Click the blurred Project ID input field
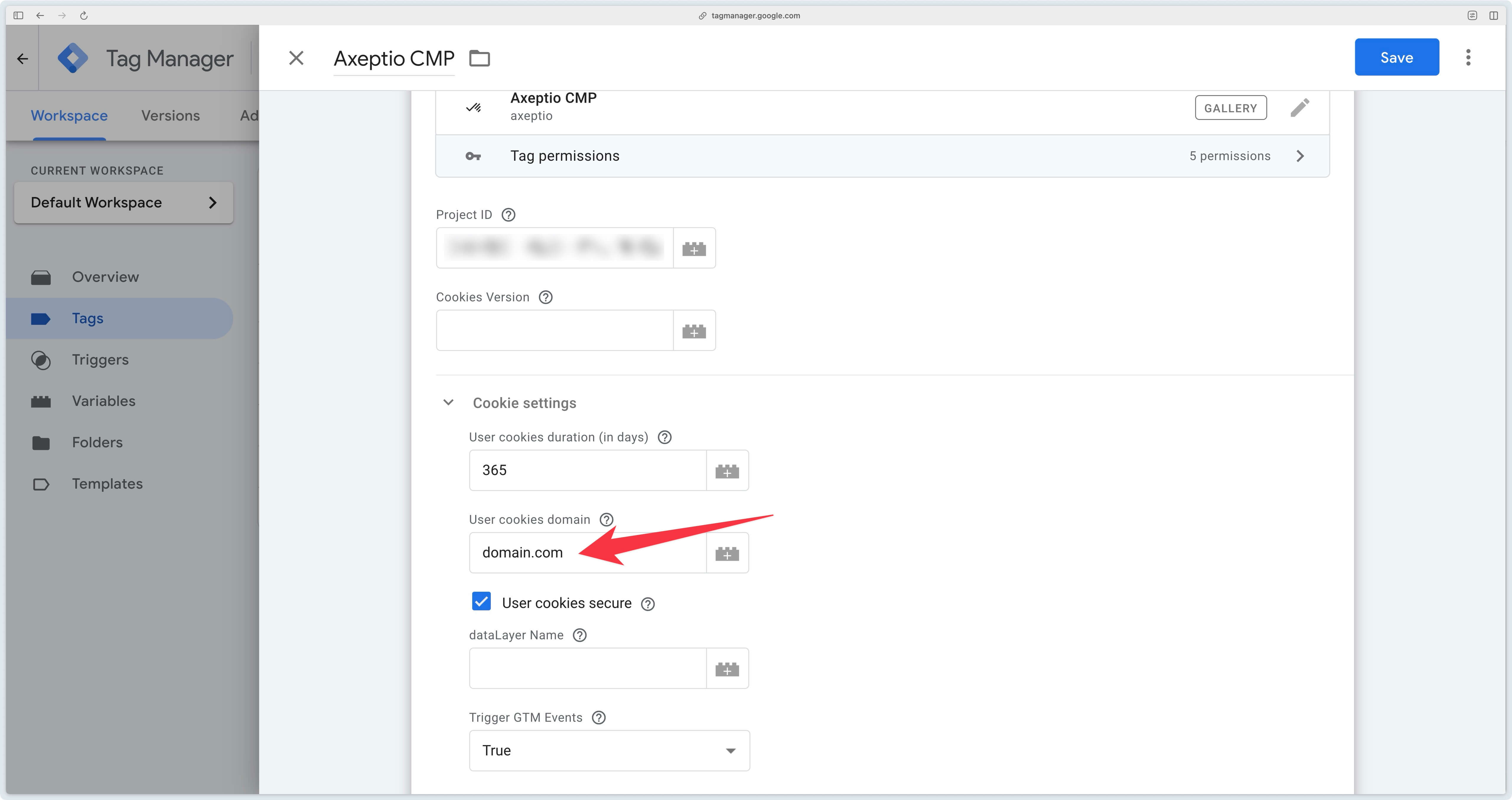1512x800 pixels. pos(555,248)
